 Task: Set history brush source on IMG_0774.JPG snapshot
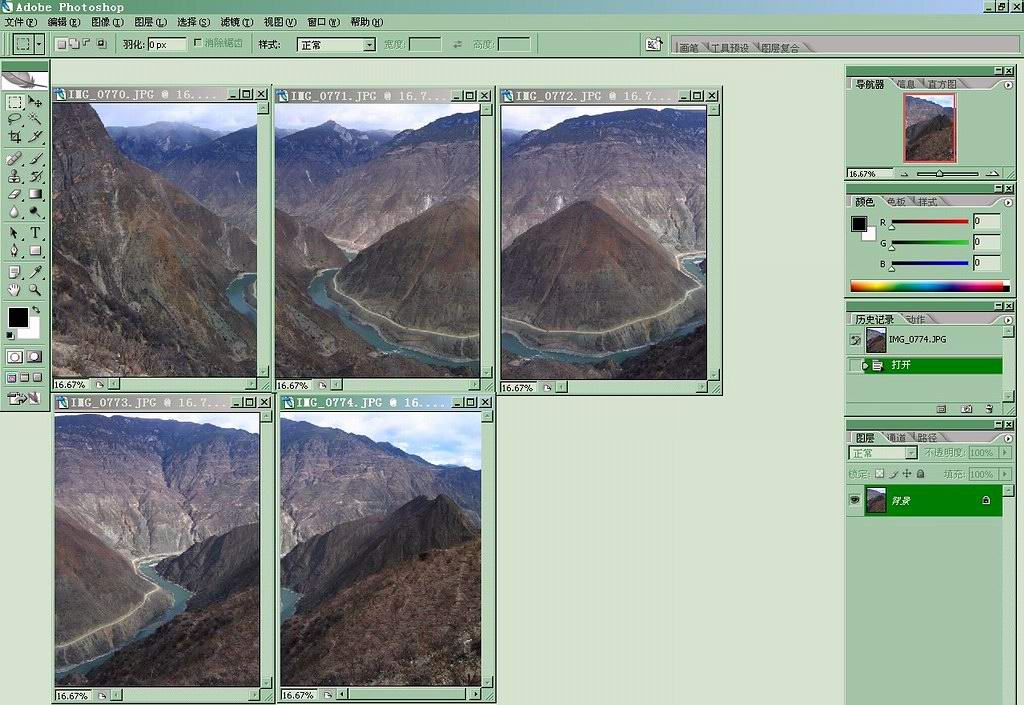point(855,340)
